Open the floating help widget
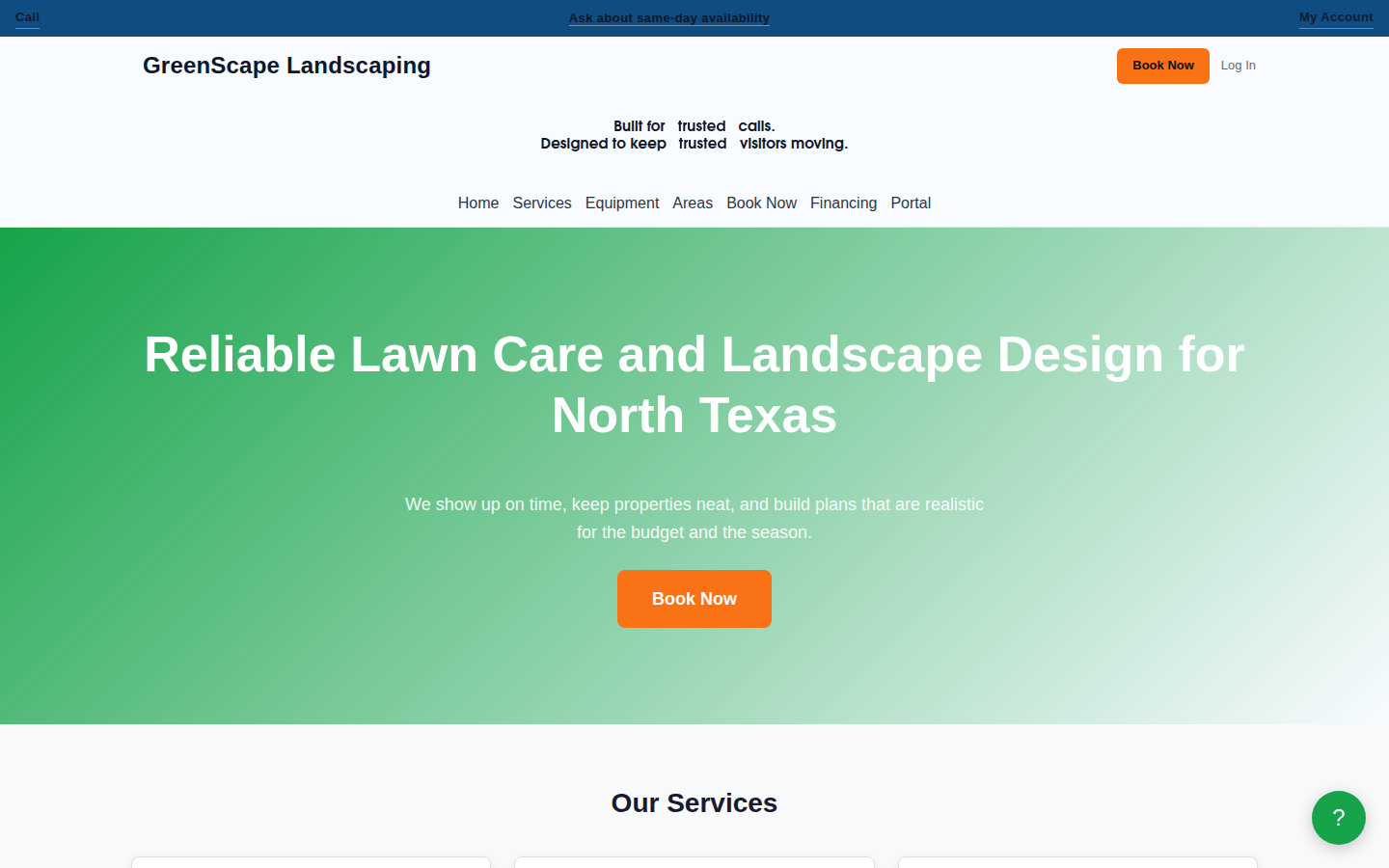This screenshot has width=1389, height=868. click(x=1339, y=818)
